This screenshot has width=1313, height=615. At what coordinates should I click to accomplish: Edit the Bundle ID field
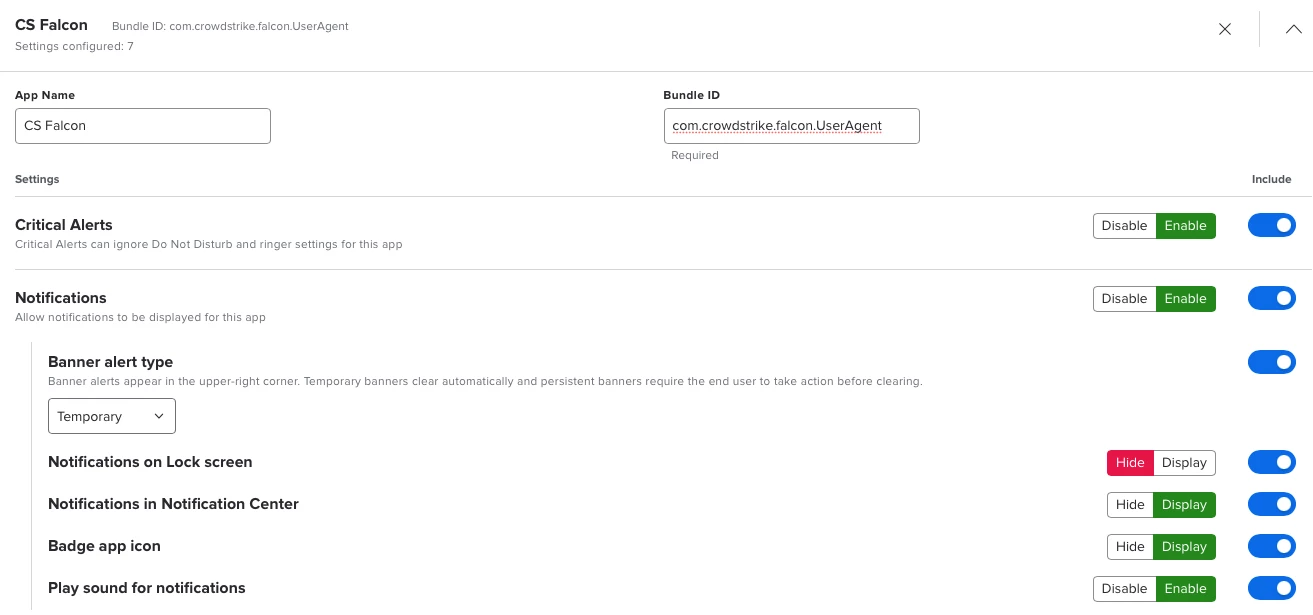click(791, 126)
